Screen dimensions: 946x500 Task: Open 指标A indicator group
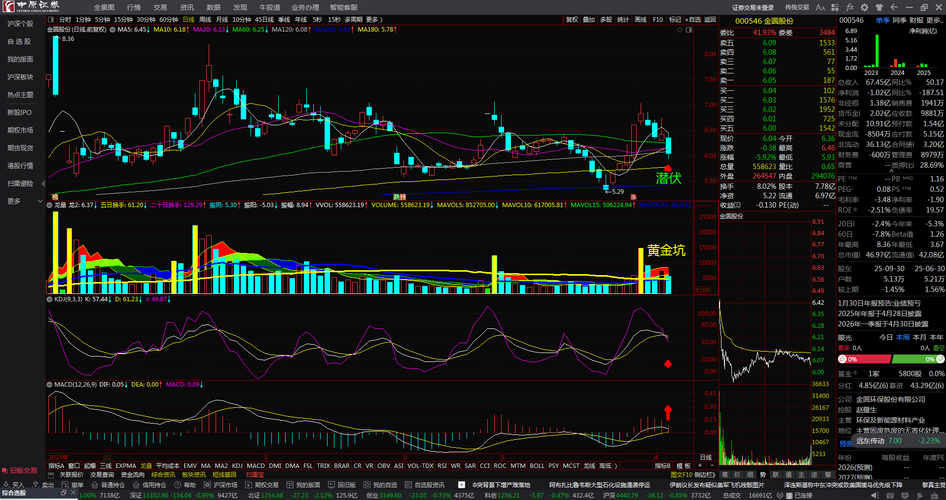(56, 466)
